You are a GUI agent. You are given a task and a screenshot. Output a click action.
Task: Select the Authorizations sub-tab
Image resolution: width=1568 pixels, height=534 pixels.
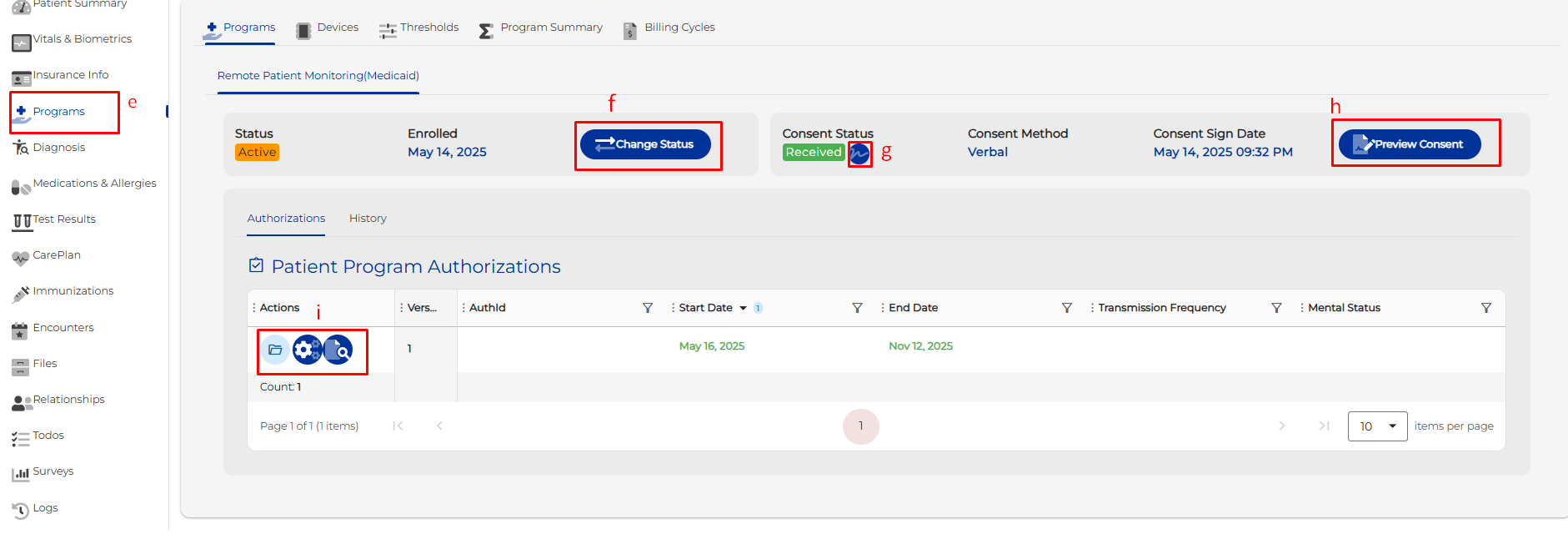(286, 219)
